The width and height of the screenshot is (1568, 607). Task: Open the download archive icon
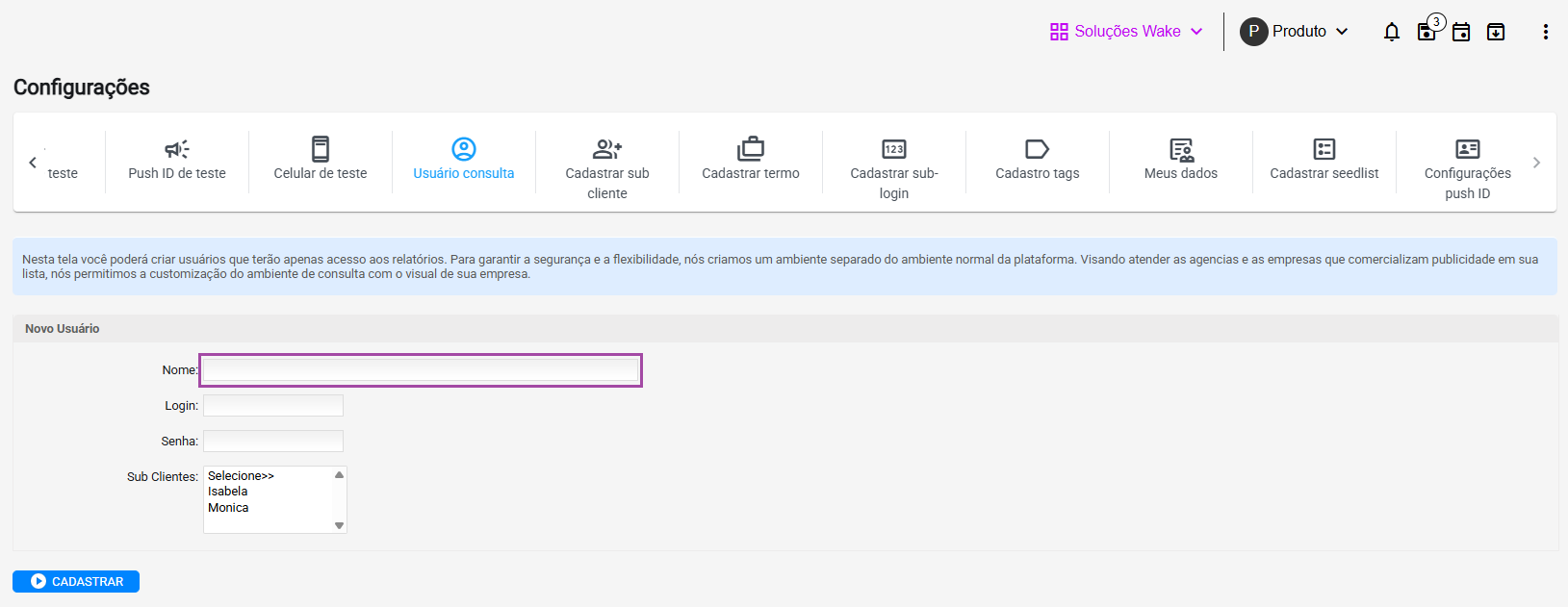(x=1496, y=32)
